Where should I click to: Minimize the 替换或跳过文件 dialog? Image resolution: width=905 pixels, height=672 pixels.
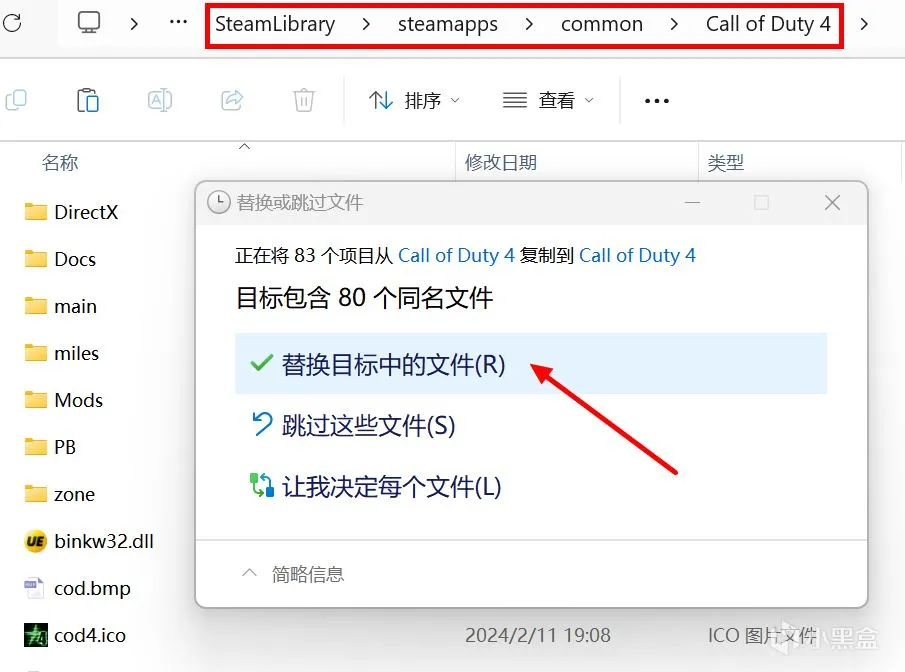click(x=693, y=203)
